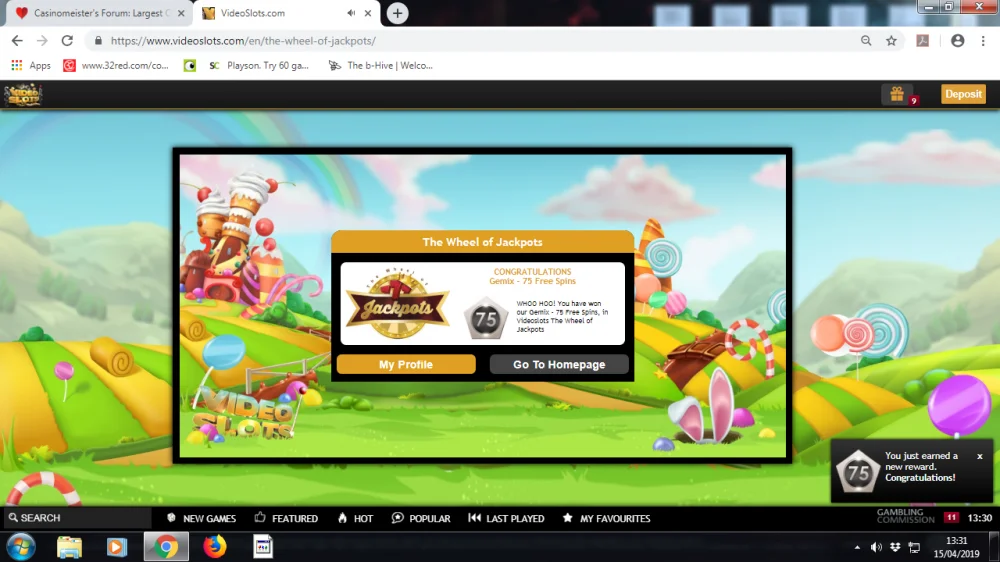
Task: Click the Gemix - 75 Free Spins text
Action: pos(532,281)
